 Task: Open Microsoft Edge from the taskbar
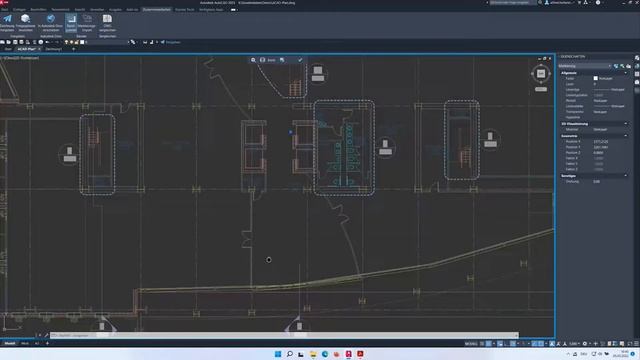[325, 354]
